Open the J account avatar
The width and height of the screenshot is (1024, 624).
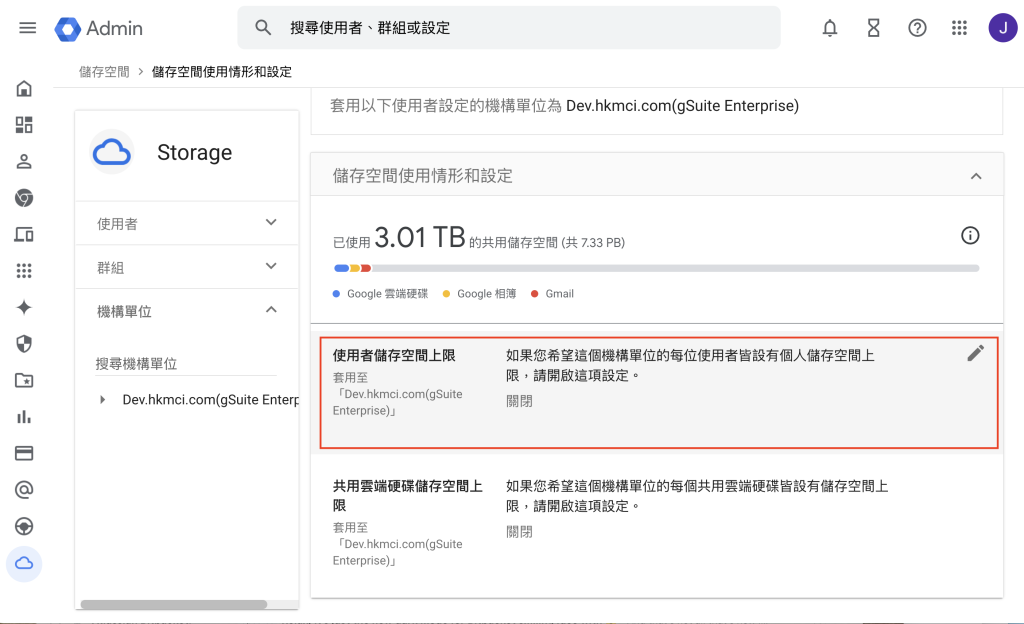coord(1002,28)
